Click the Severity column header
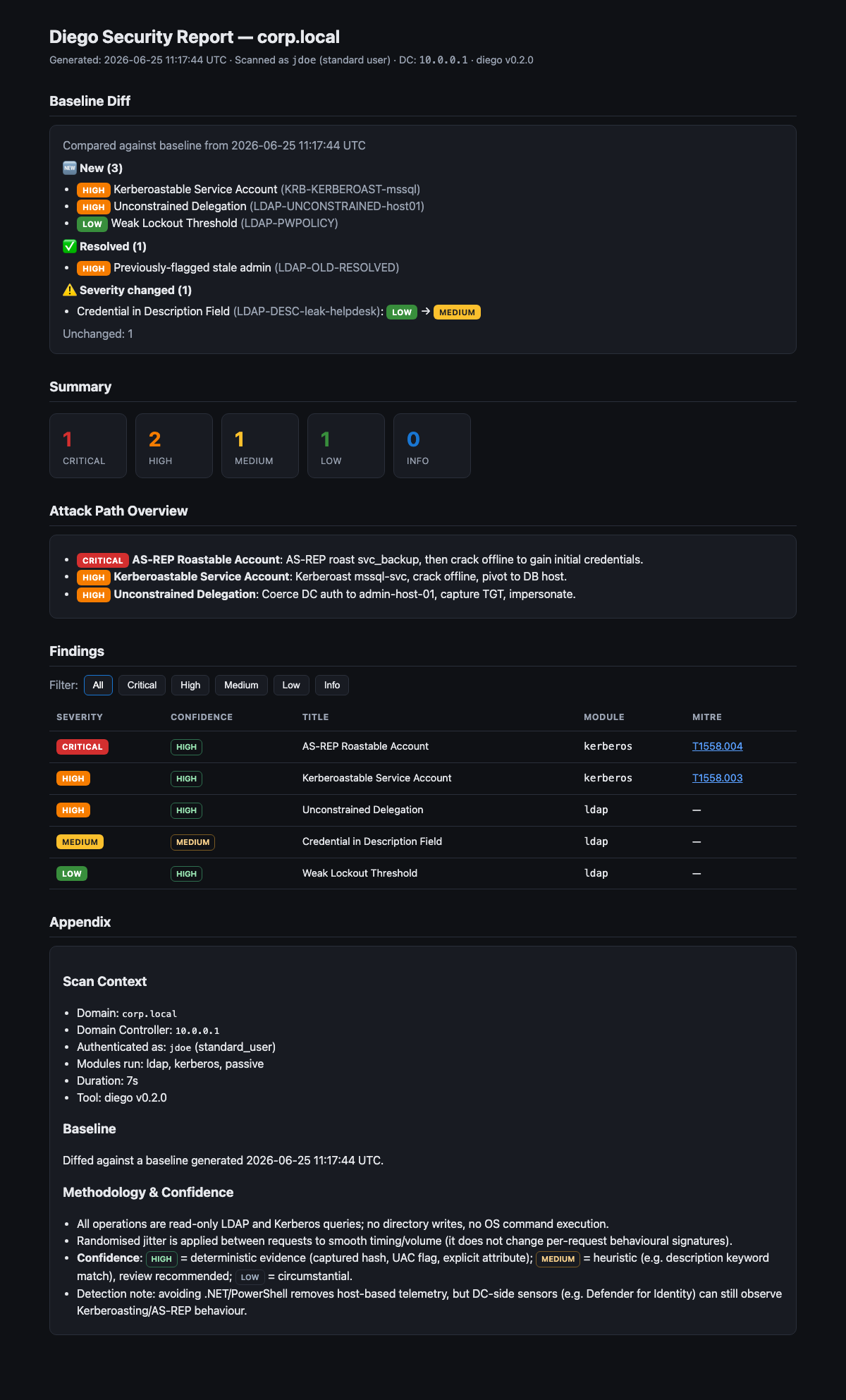 pyautogui.click(x=80, y=717)
